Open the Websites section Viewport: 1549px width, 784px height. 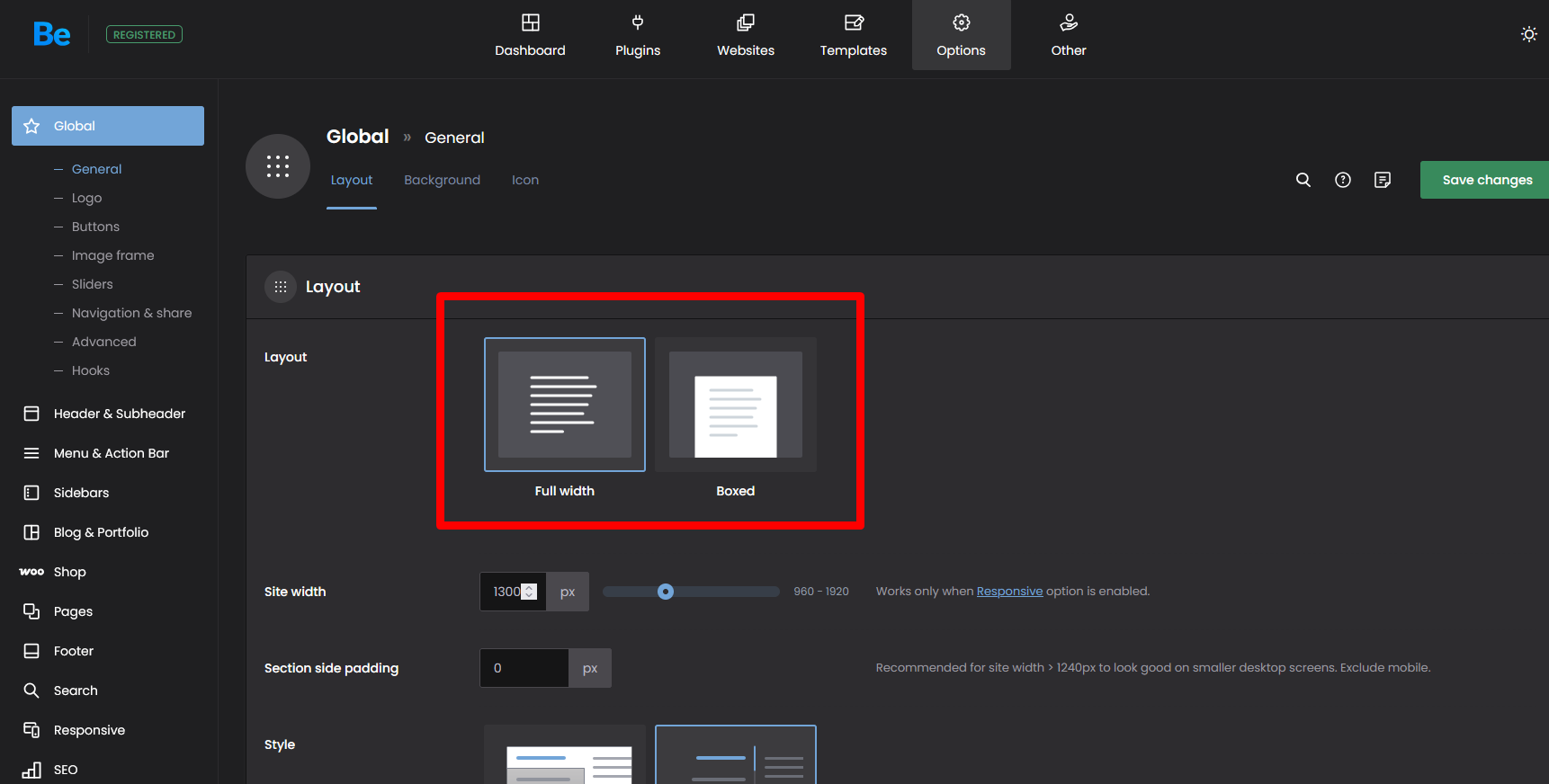click(745, 36)
